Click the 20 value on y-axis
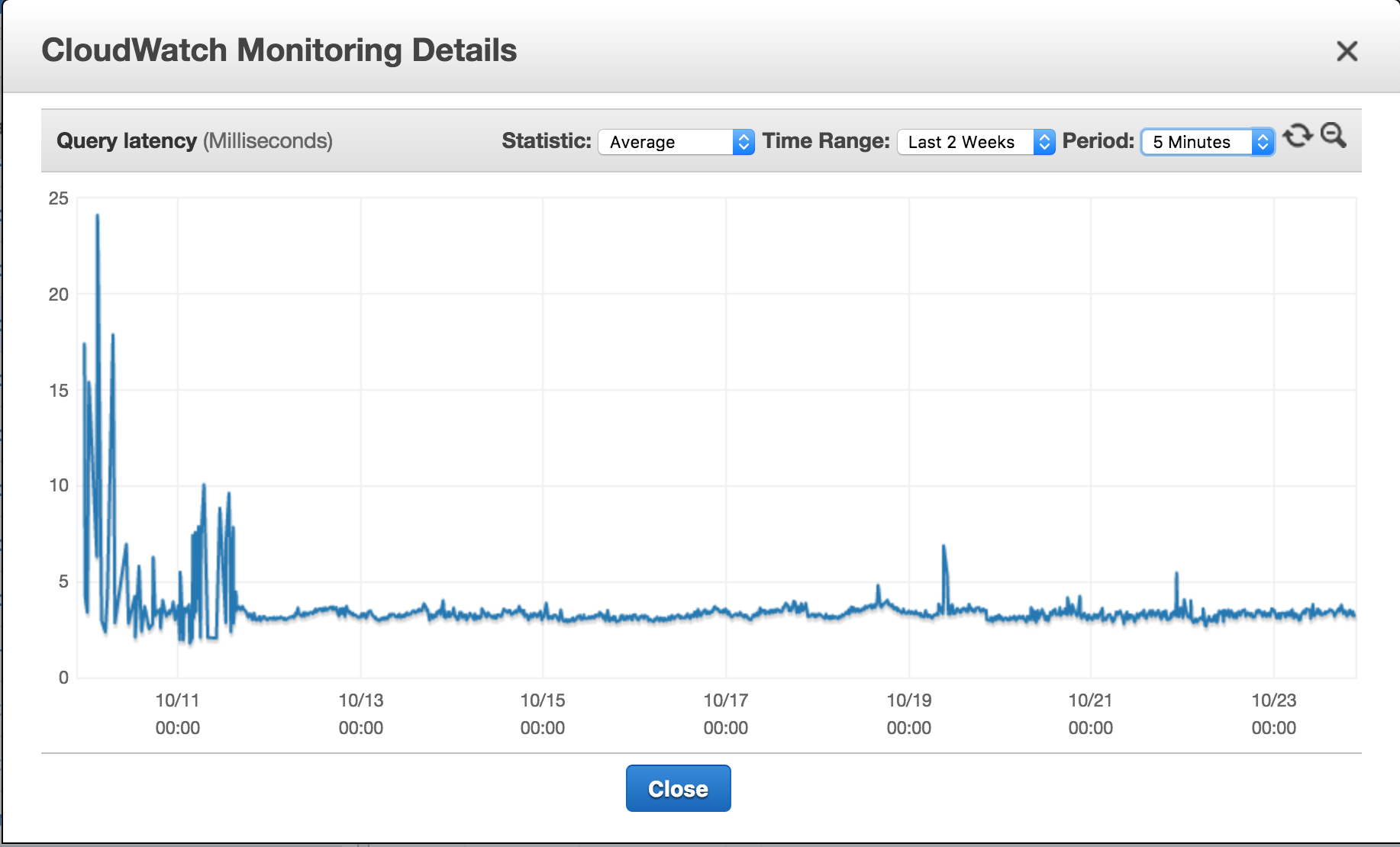The width and height of the screenshot is (1400, 847). click(x=59, y=295)
